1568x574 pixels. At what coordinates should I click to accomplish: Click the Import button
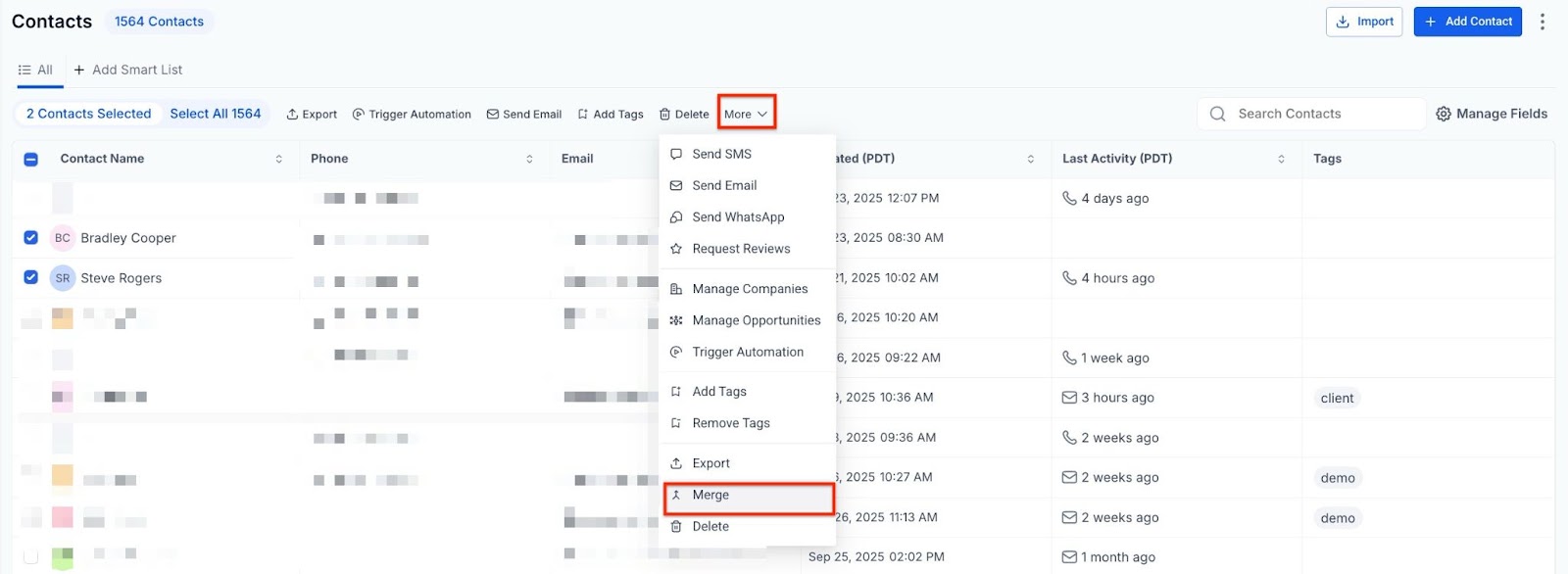click(1363, 22)
